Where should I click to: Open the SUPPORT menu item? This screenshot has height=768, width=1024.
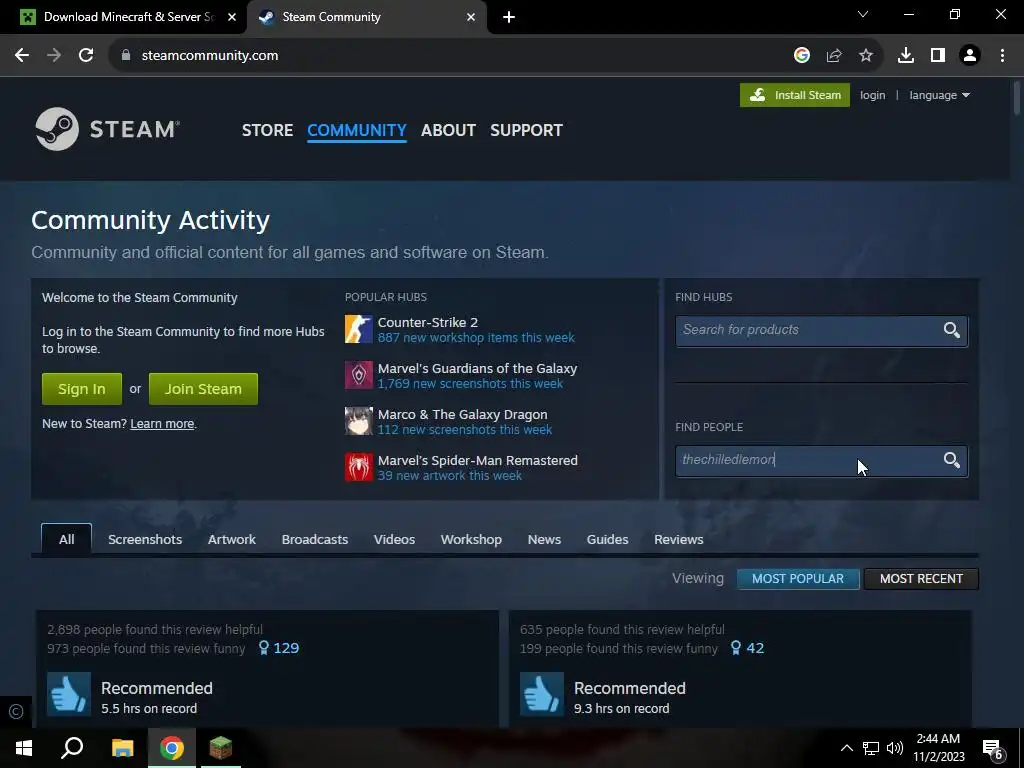tap(526, 130)
